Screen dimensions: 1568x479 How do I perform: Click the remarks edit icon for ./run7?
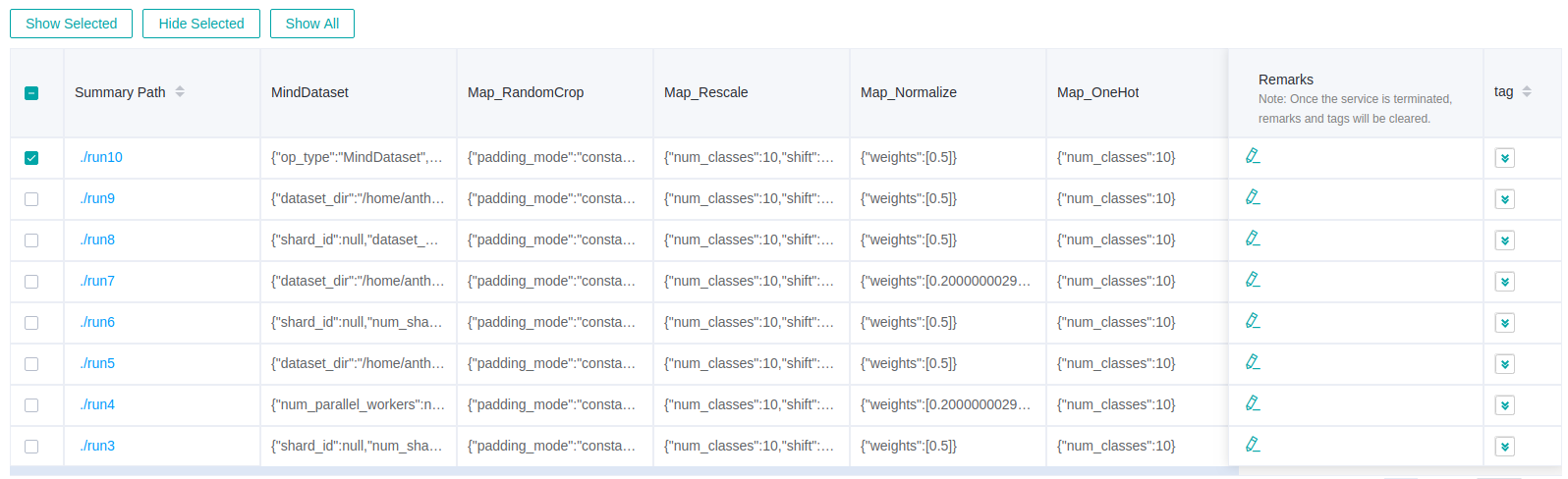click(x=1253, y=280)
